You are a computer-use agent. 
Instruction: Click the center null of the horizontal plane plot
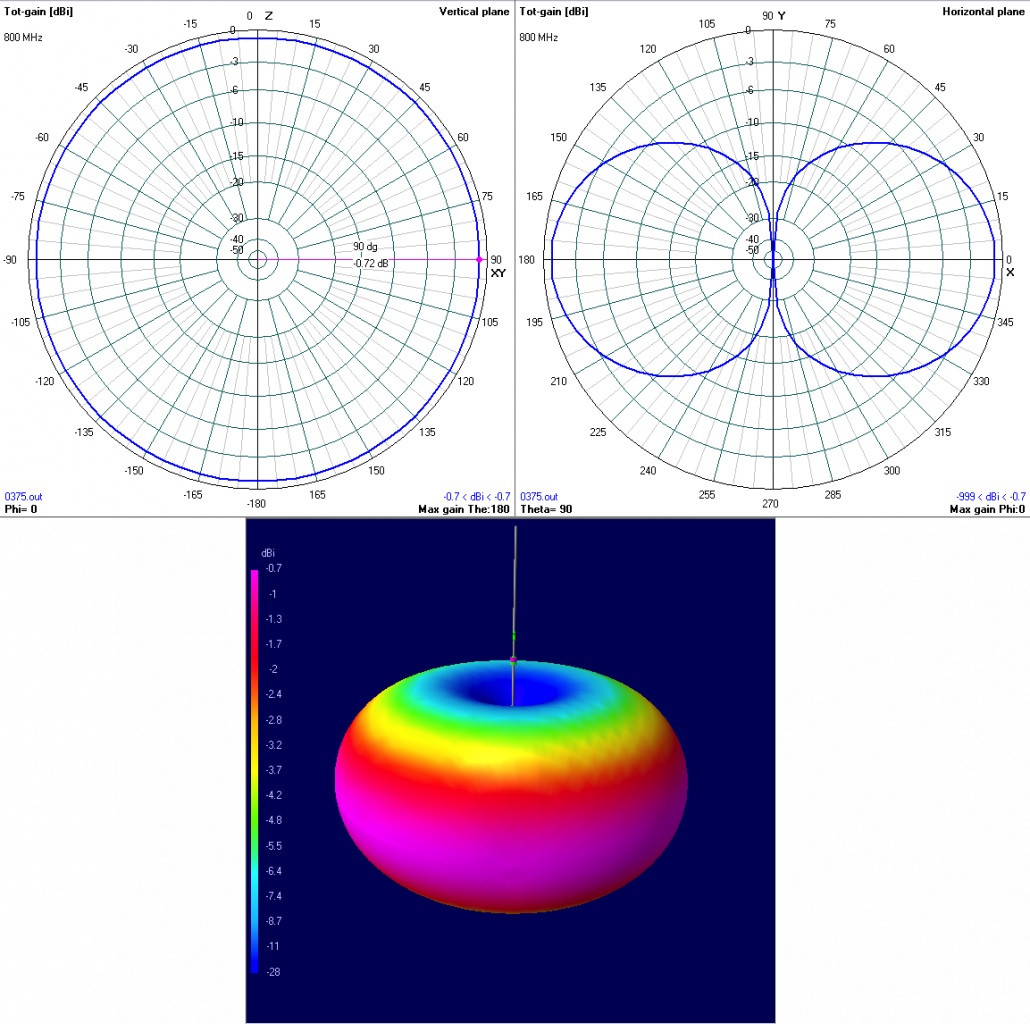(773, 260)
